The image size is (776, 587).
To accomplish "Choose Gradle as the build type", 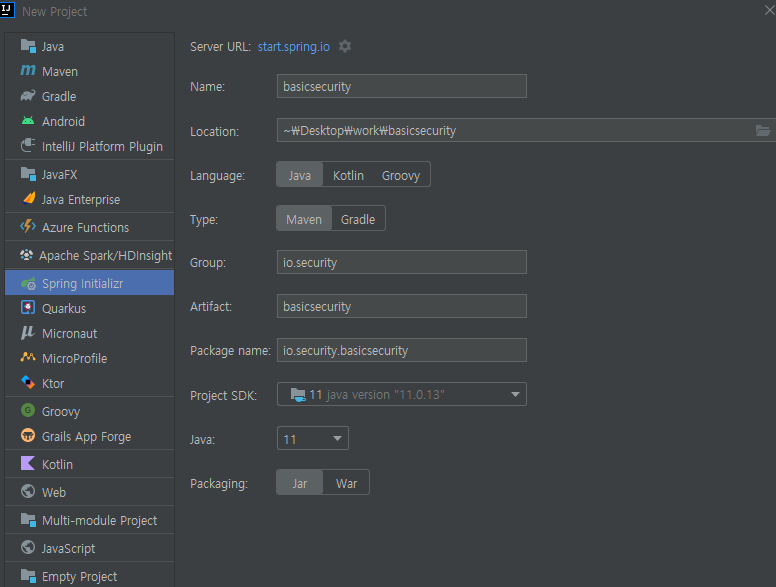I will click(x=358, y=219).
